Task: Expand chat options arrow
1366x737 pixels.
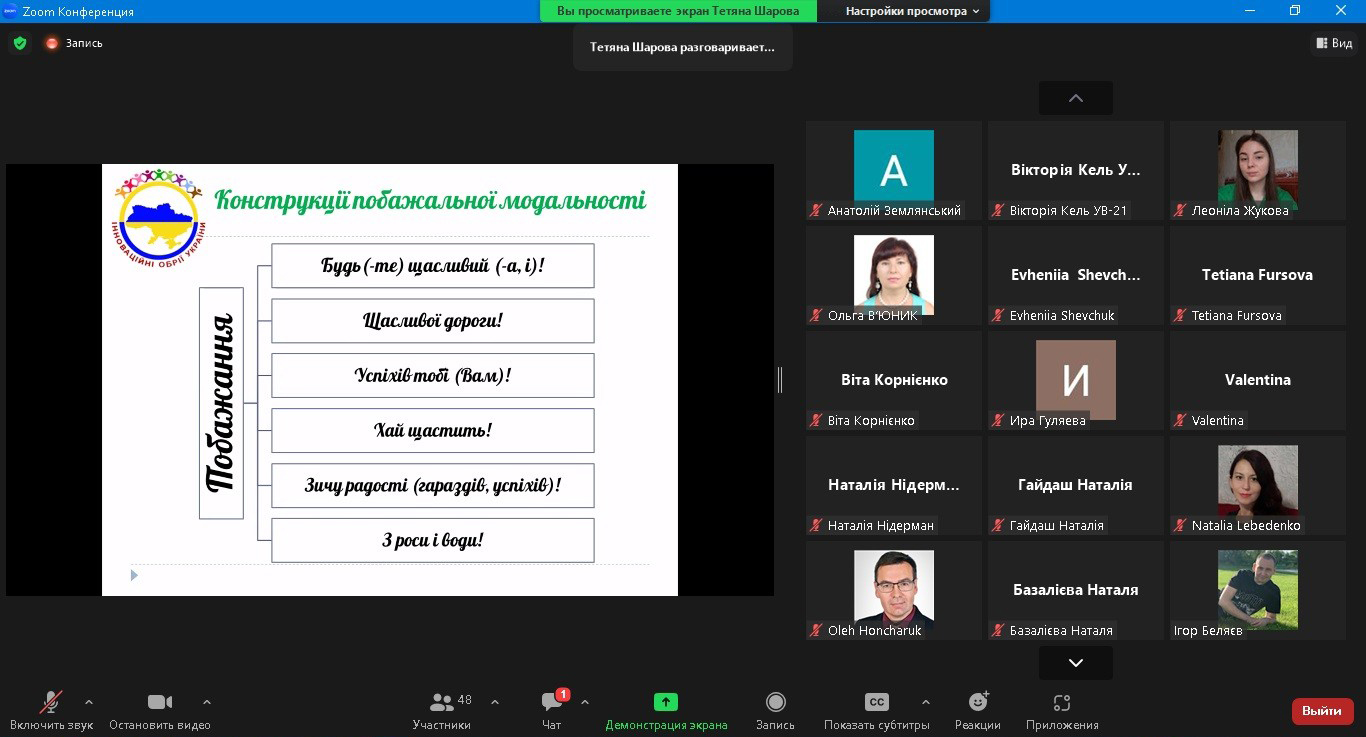Action: [x=585, y=702]
